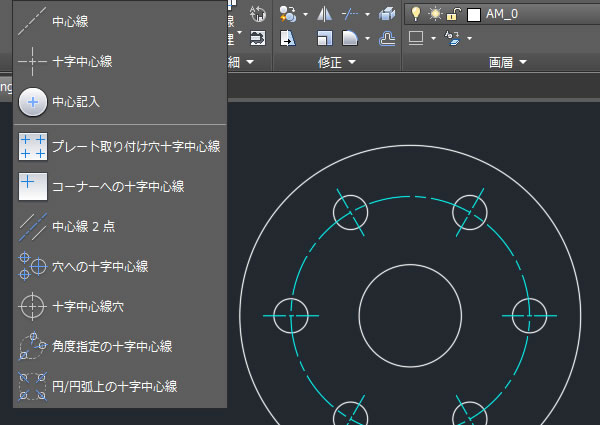Toggle the layer lock padlock icon
Image resolution: width=600 pixels, height=425 pixels.
click(453, 14)
